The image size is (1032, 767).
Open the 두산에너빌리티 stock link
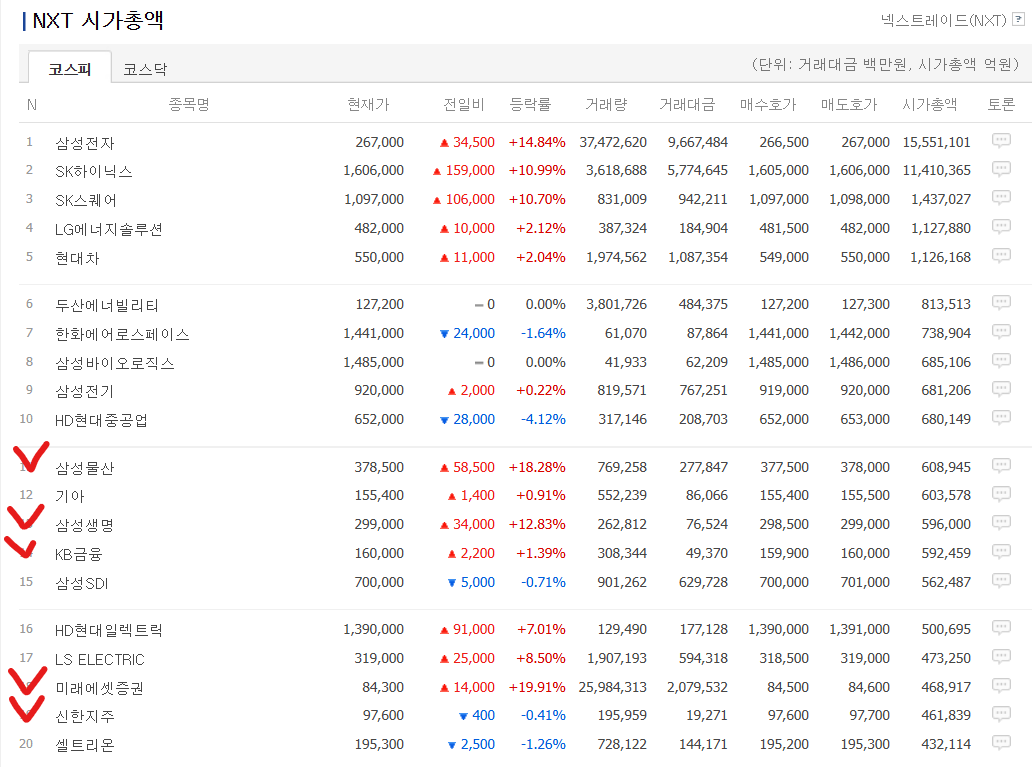pyautogui.click(x=107, y=305)
